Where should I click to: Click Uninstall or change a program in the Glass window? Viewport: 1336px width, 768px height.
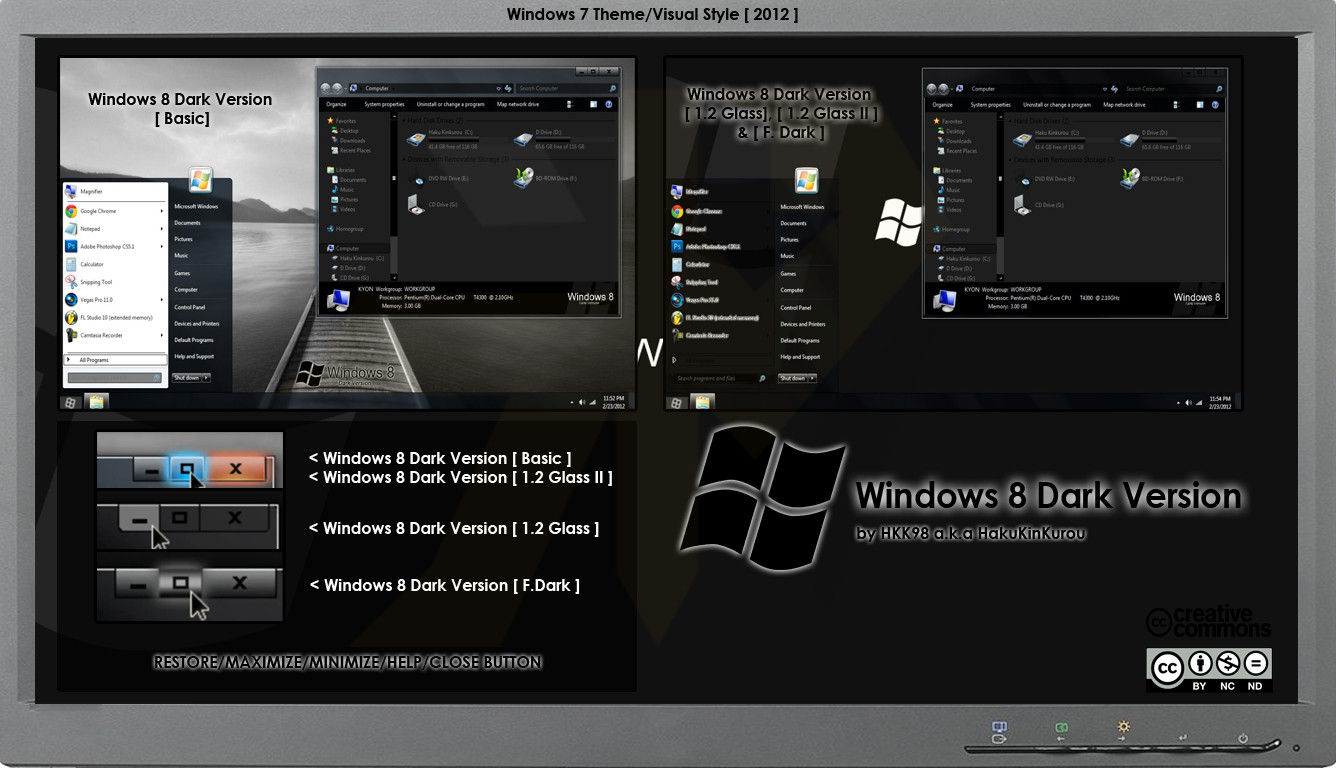point(1058,105)
